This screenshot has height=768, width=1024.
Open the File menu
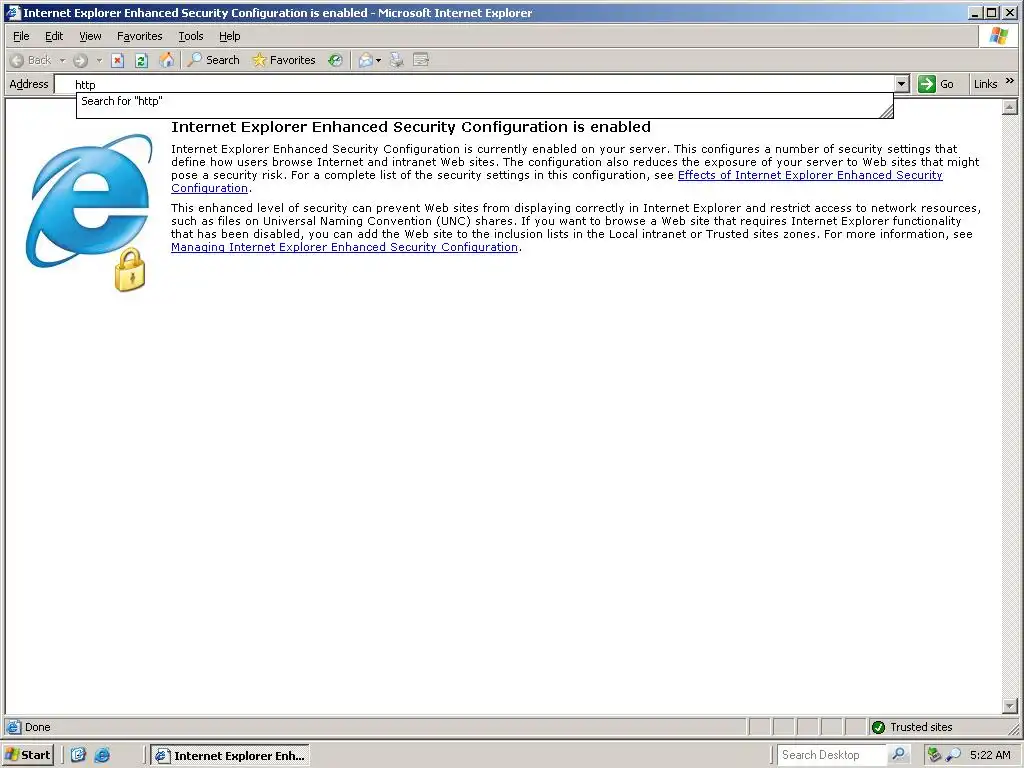pos(22,36)
